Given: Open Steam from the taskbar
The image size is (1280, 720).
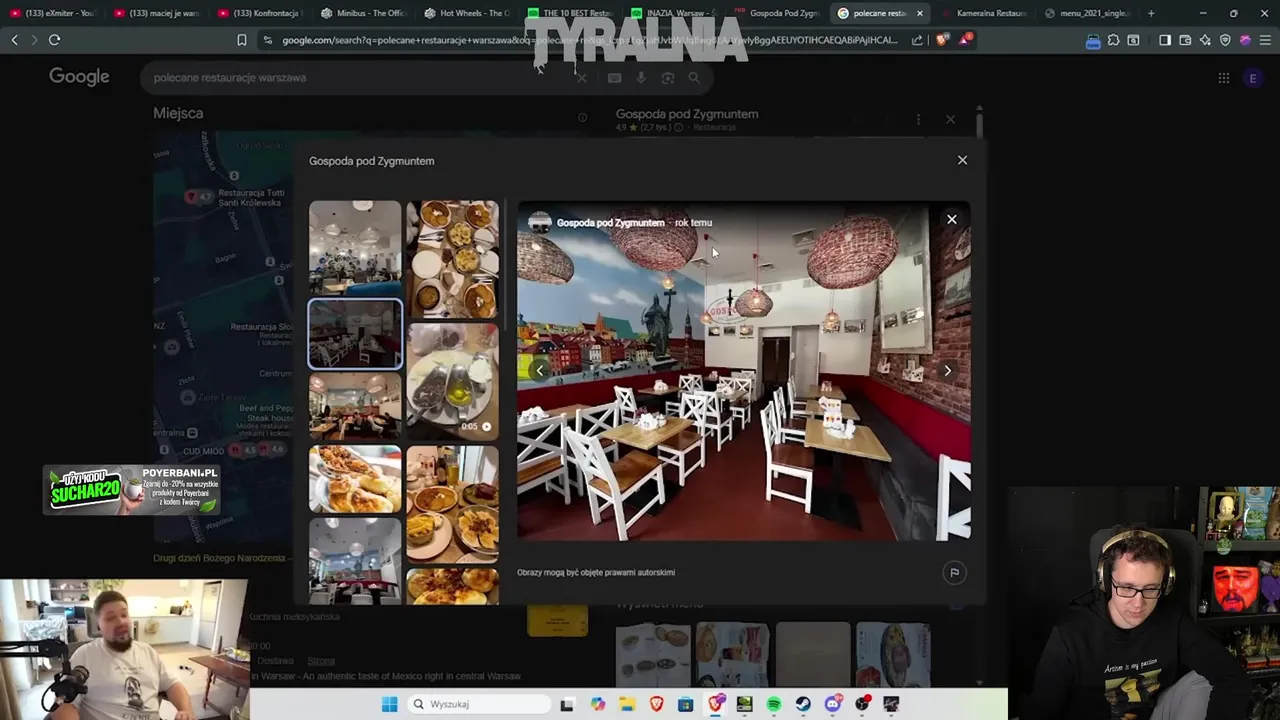Looking at the screenshot, I should point(803,704).
